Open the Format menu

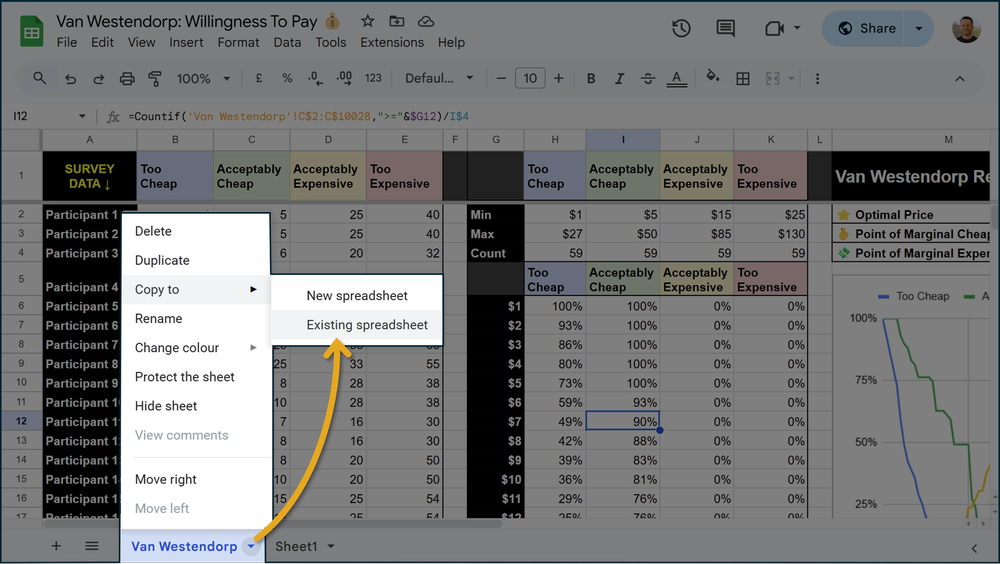point(239,42)
